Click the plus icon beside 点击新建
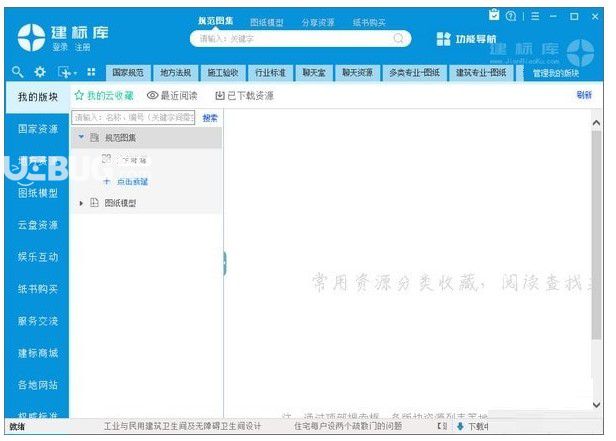Viewport: 616px width, 441px height. click(x=106, y=181)
